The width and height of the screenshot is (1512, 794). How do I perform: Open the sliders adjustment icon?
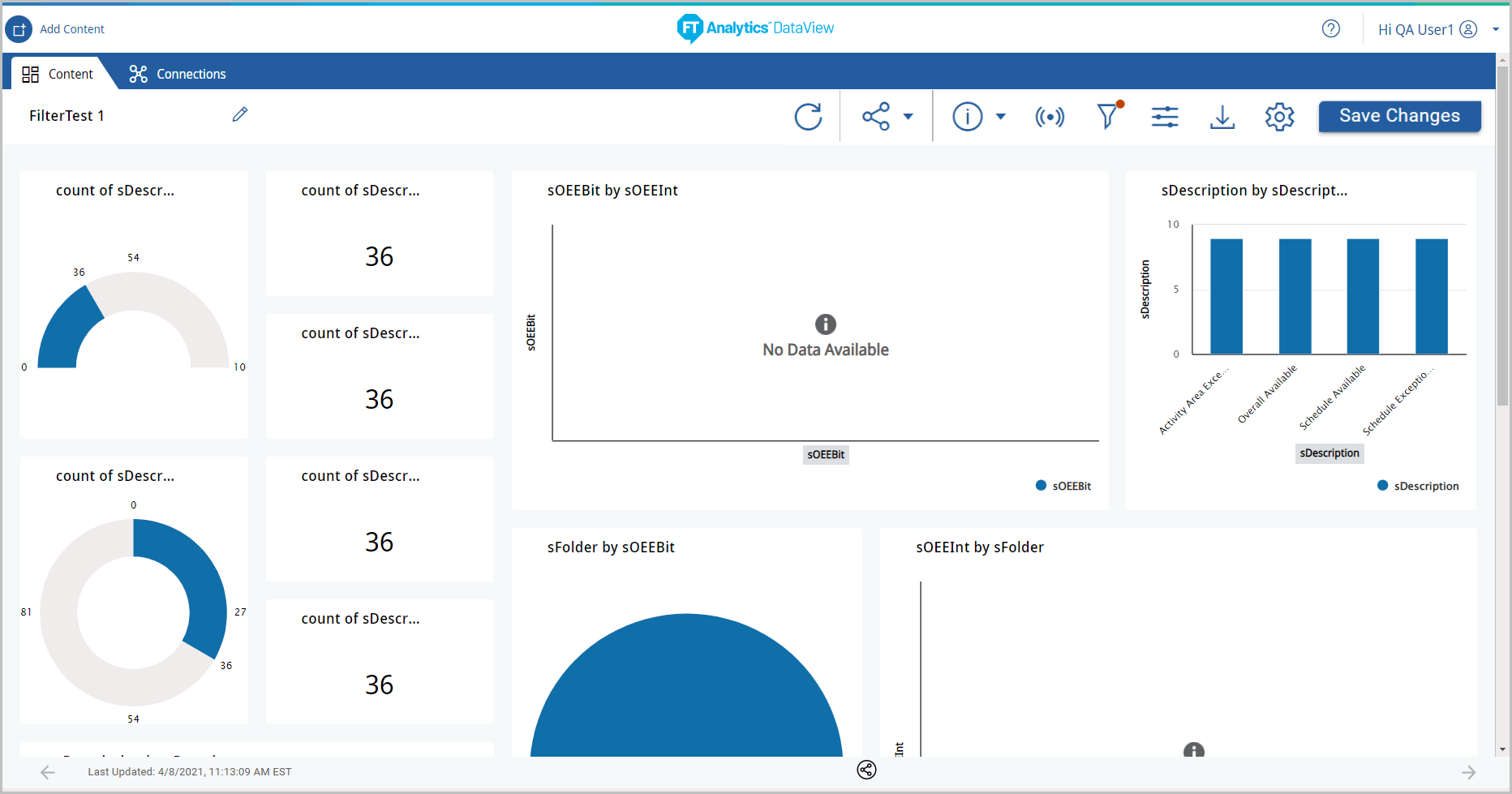1165,117
